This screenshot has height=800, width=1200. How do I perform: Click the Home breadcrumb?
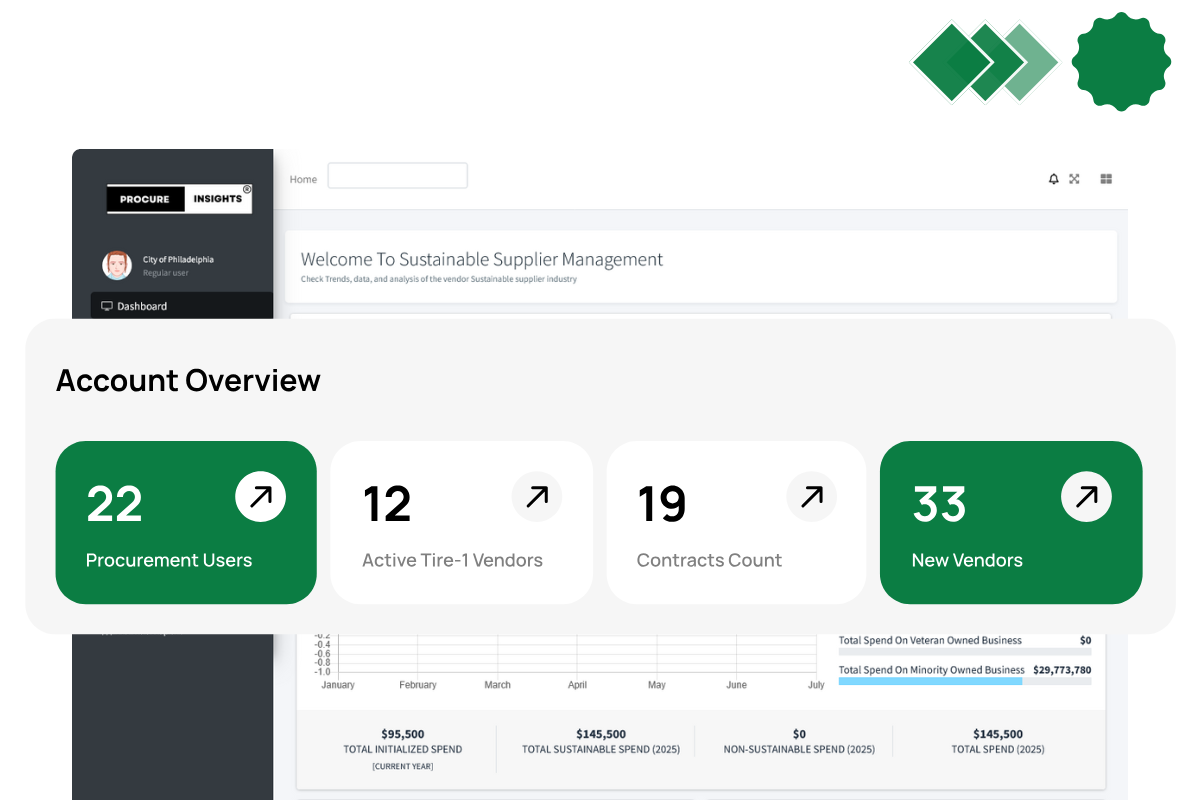point(303,179)
